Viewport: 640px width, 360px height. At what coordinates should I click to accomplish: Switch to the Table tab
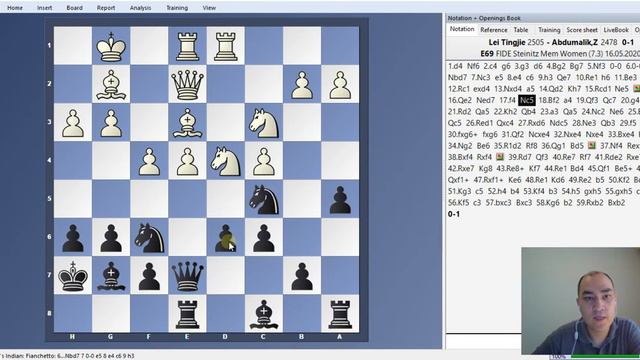(x=521, y=30)
